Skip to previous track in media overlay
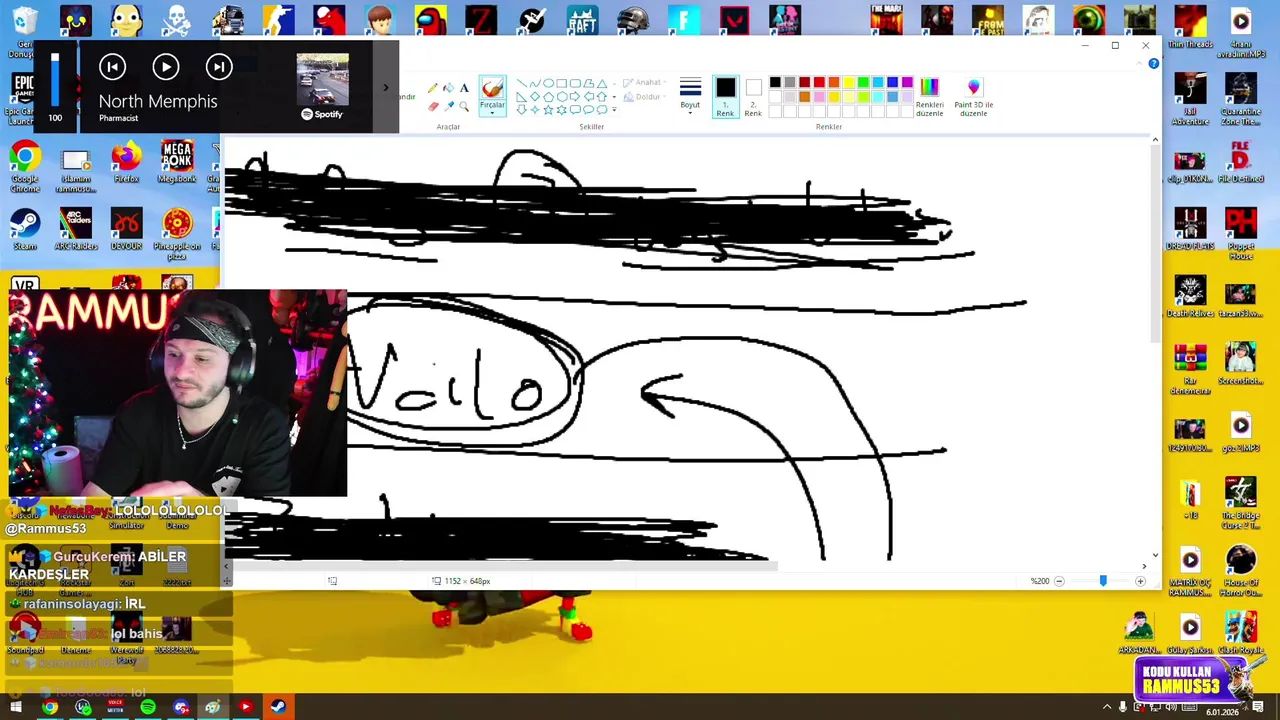This screenshot has height=720, width=1280. pyautogui.click(x=112, y=67)
